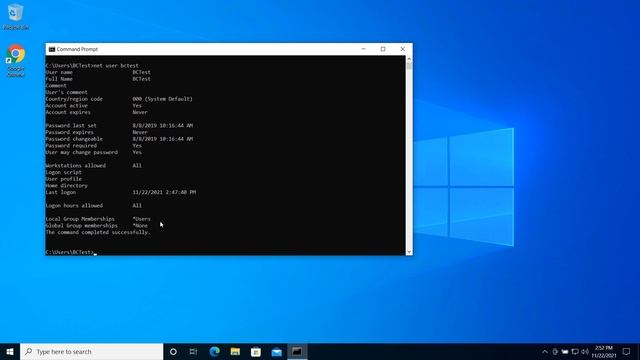
Task: Open the taskbar clock and date
Action: click(x=604, y=351)
